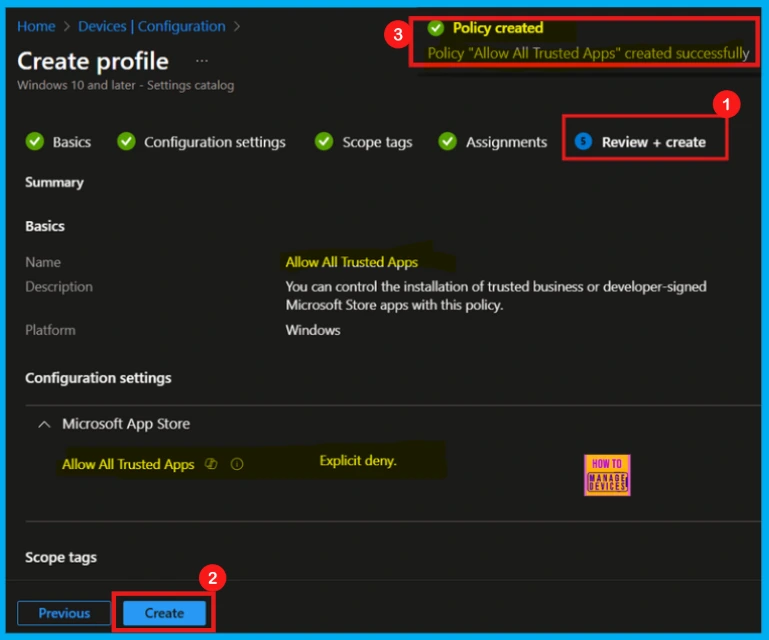769x640 pixels.
Task: Click the 'Scope tags' section heading
Action: click(x=61, y=558)
